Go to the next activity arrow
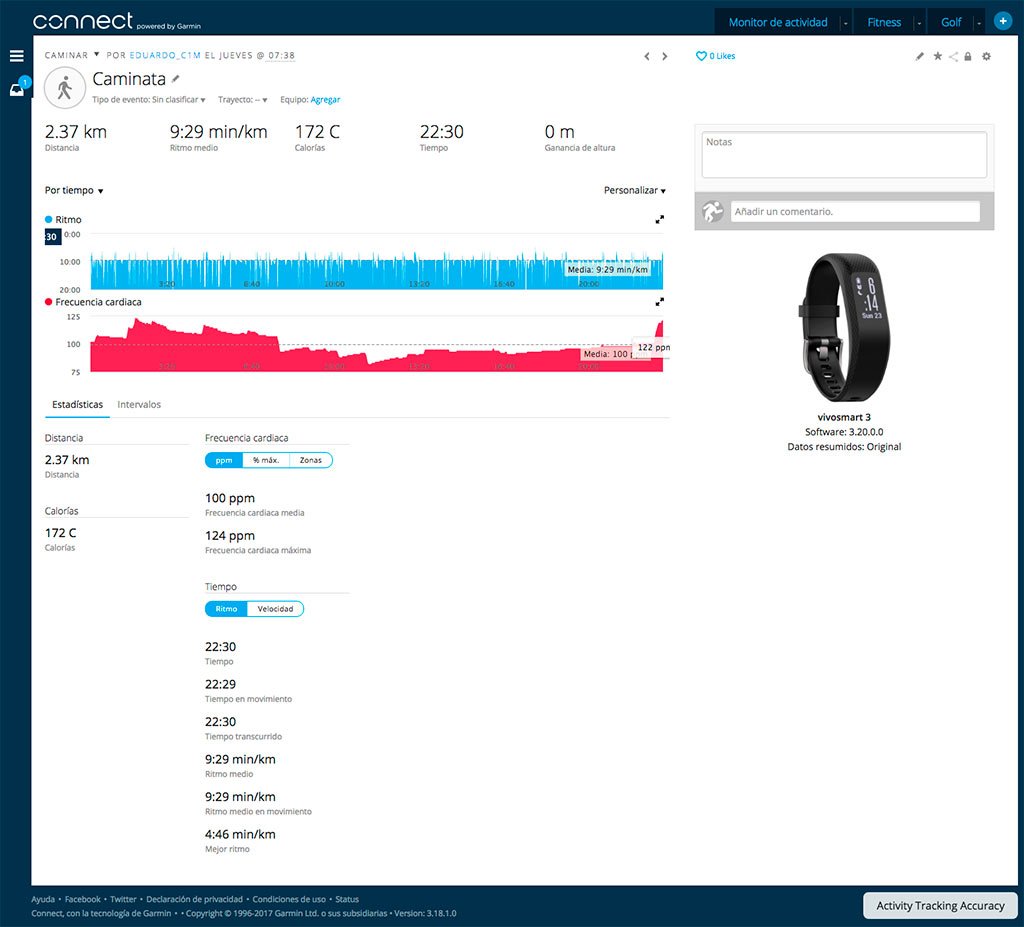The image size is (1024, 927). coord(665,56)
